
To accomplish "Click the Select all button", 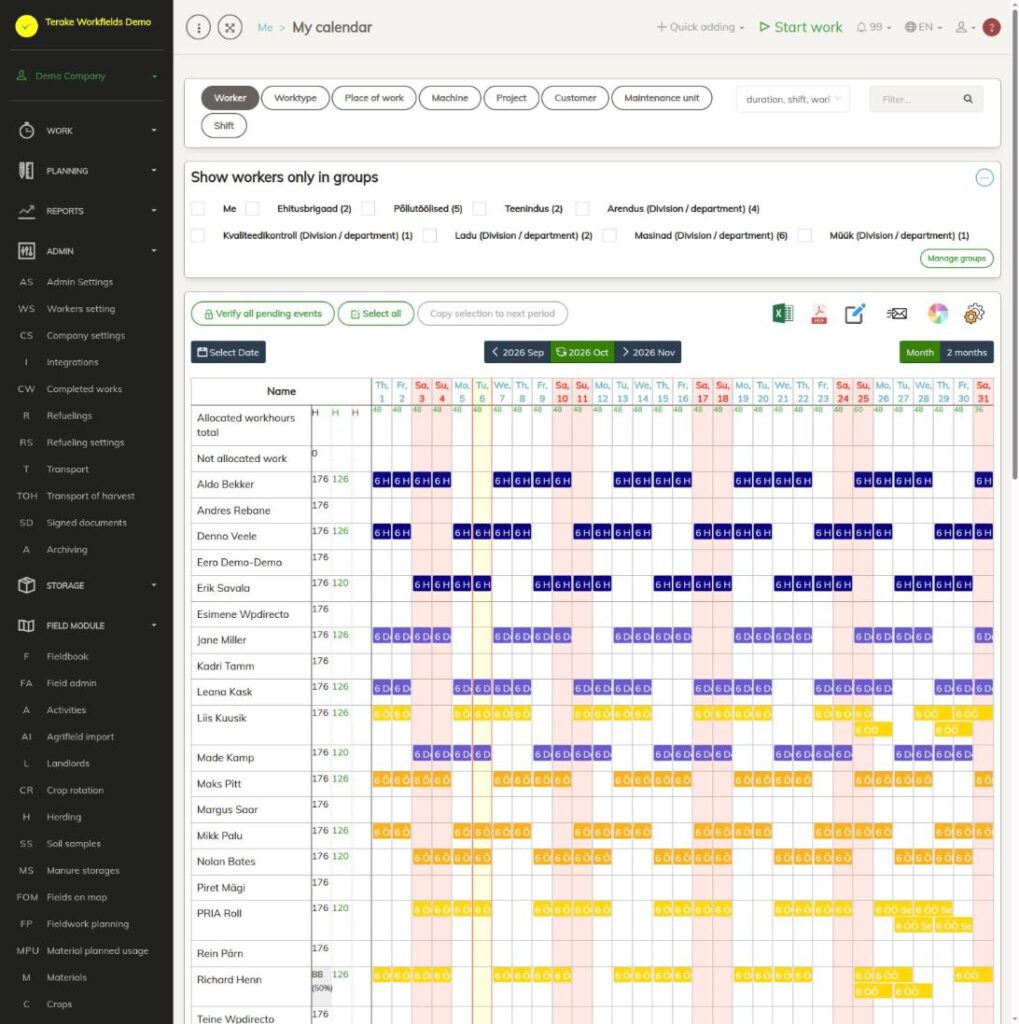I will click(376, 313).
